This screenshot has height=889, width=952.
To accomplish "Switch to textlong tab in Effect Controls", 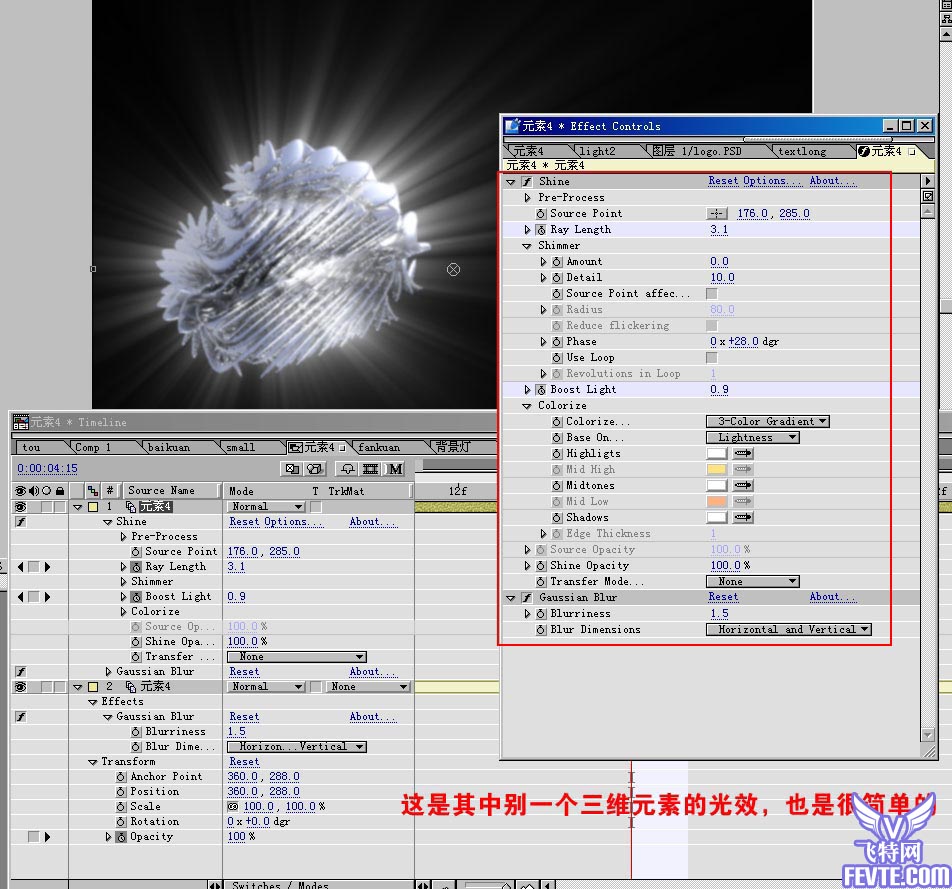I will pyautogui.click(x=802, y=151).
